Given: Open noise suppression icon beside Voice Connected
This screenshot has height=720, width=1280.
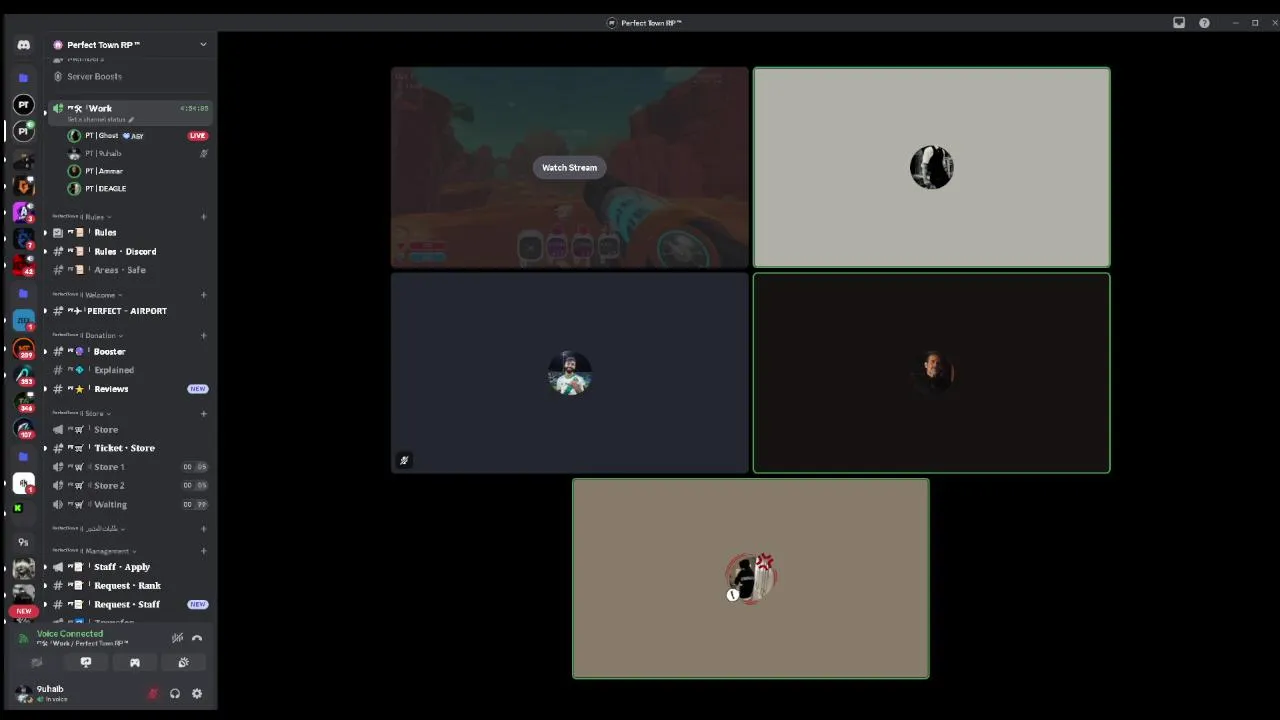Looking at the screenshot, I should click(x=177, y=638).
